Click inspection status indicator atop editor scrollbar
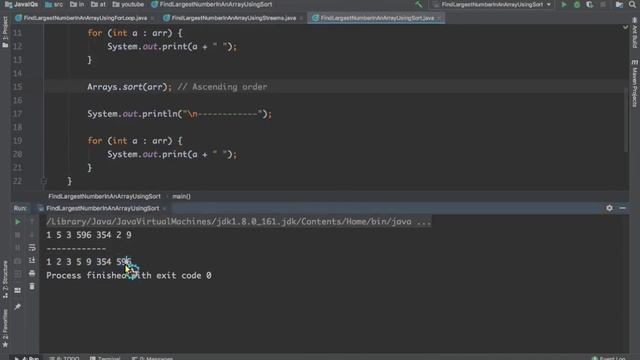 (625, 27)
